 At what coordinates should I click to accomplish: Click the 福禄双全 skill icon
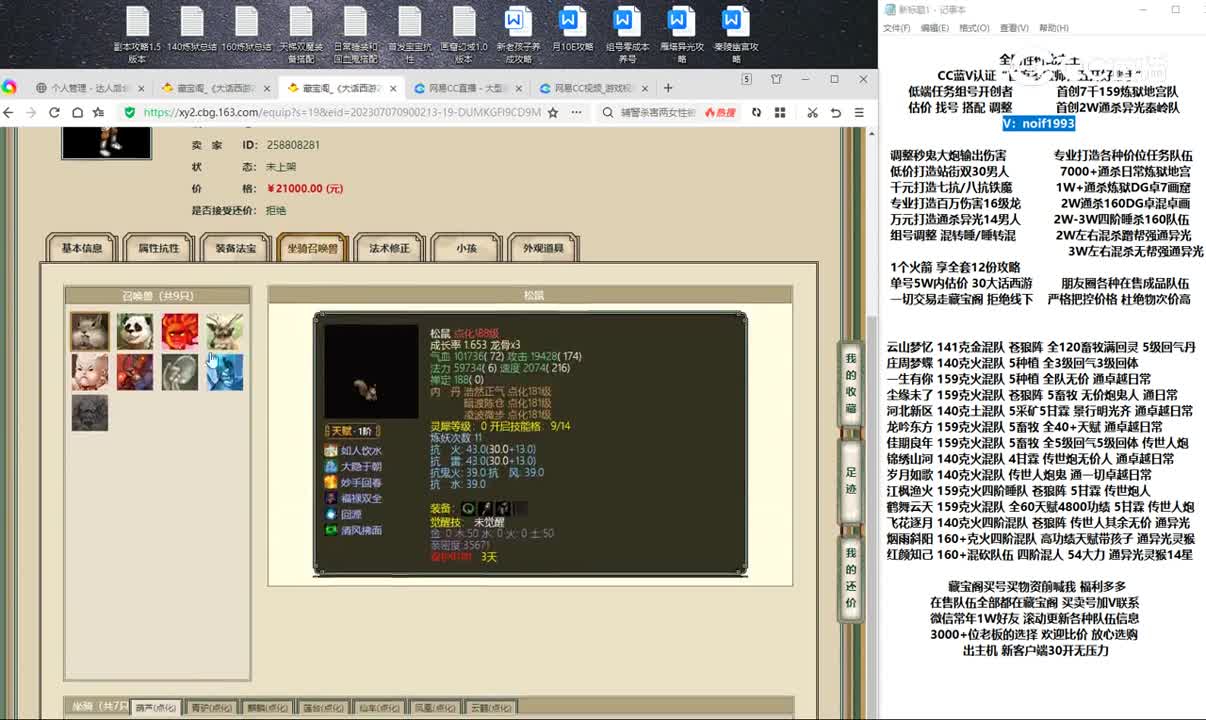331,498
